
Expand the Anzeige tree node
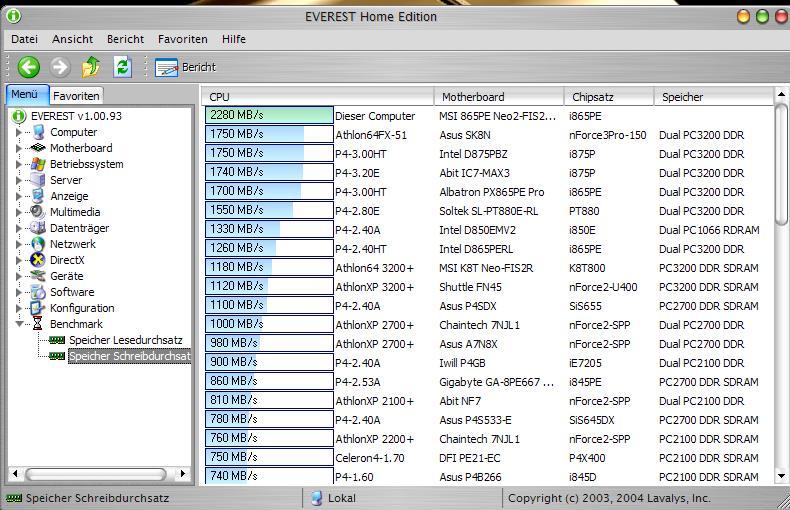(19, 197)
